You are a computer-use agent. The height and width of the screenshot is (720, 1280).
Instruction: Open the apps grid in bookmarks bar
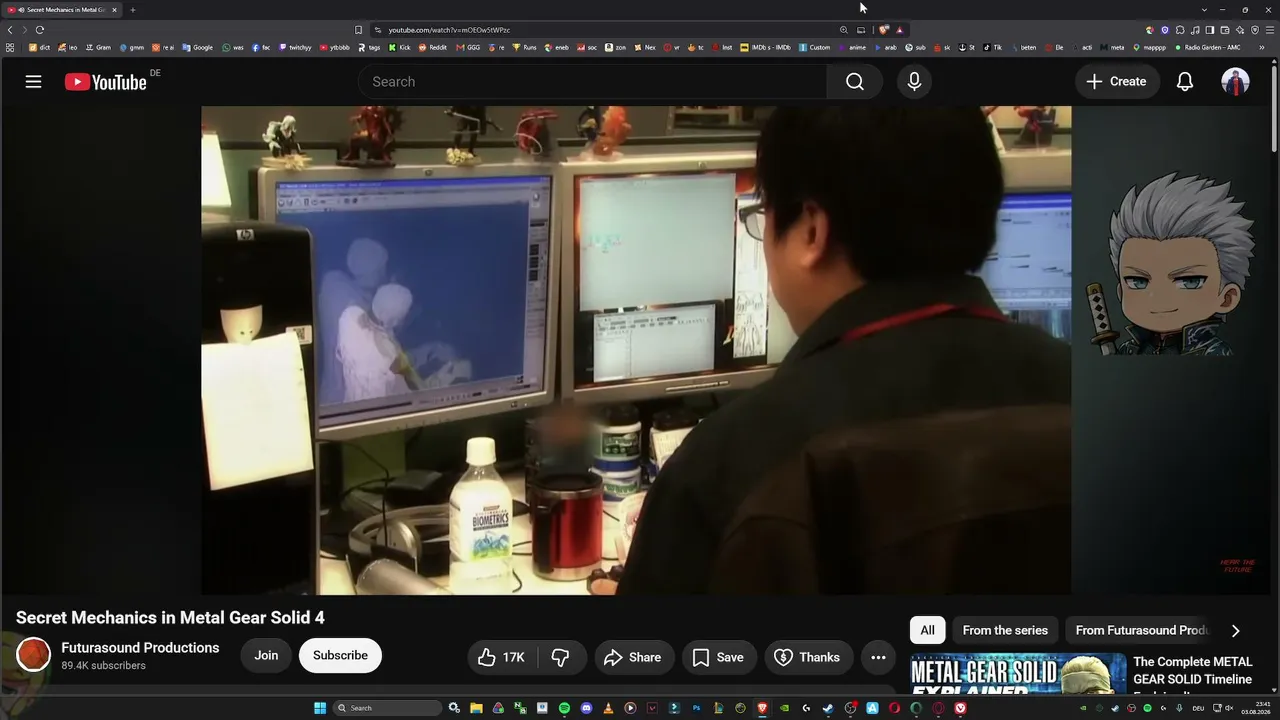click(10, 47)
